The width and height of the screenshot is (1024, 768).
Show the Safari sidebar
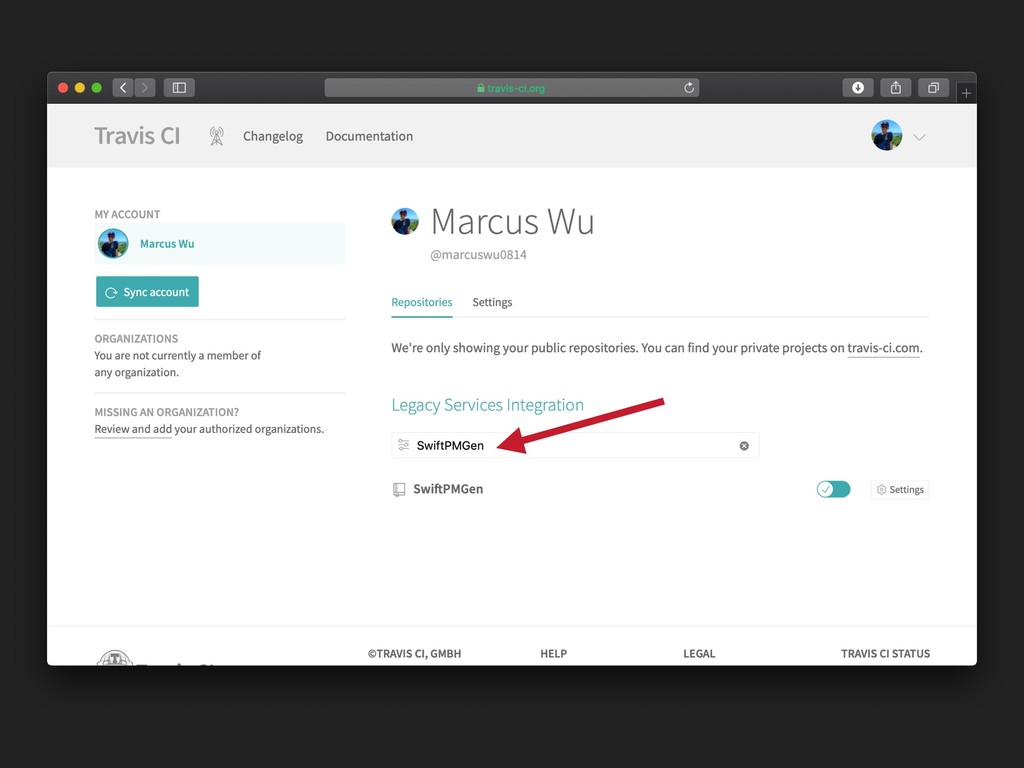coord(179,88)
